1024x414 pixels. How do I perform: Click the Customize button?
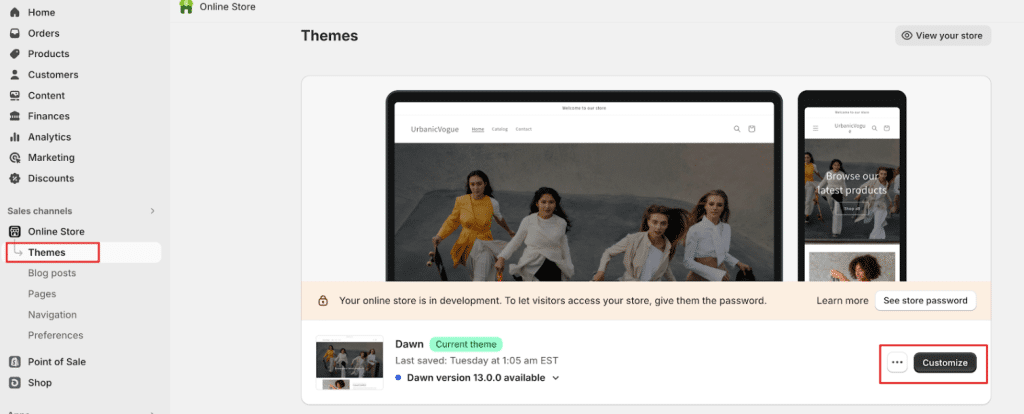click(945, 362)
